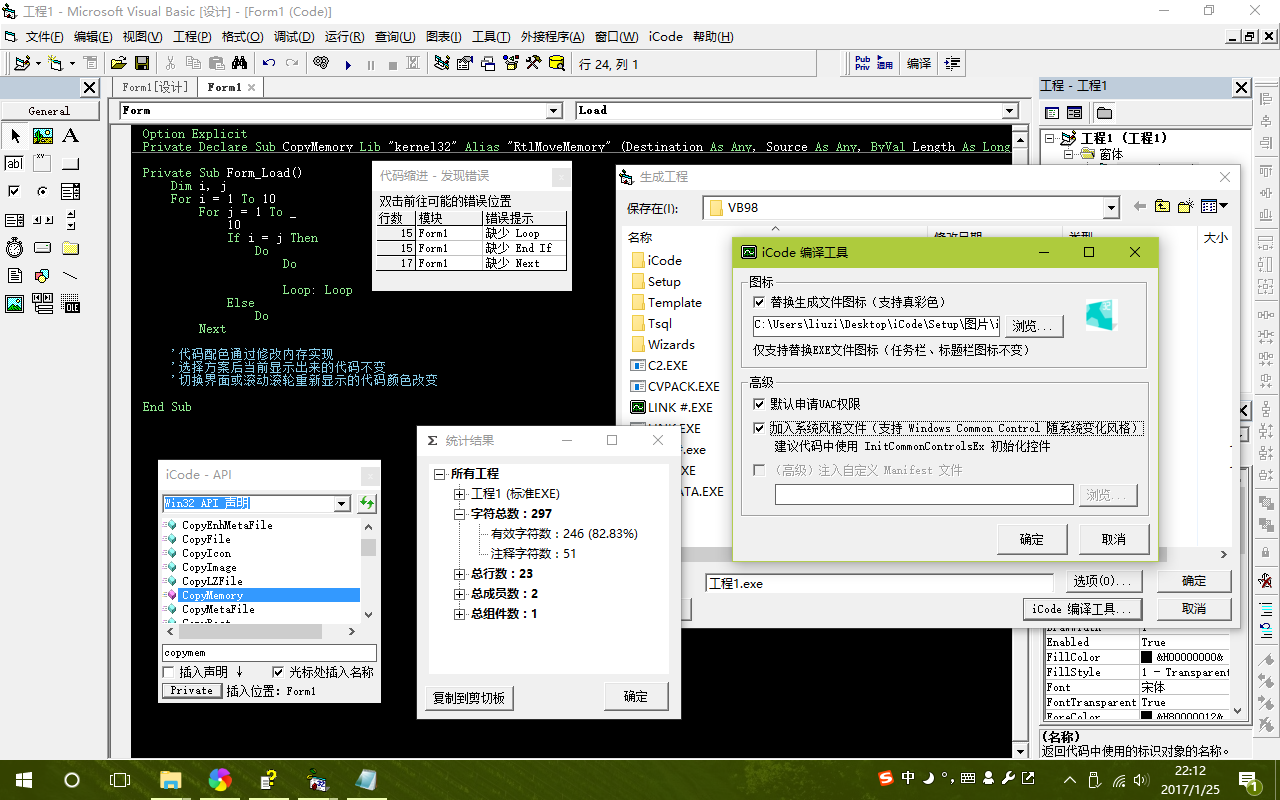1280x800 pixels.
Task: Select the Frame control in the toolbox
Action: pos(42,164)
